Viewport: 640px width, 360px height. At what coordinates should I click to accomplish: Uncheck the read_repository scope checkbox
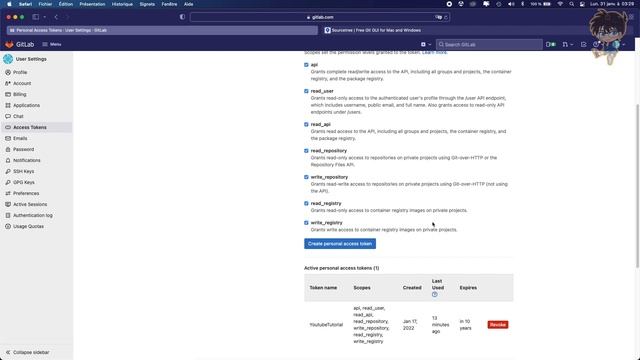coord(306,151)
